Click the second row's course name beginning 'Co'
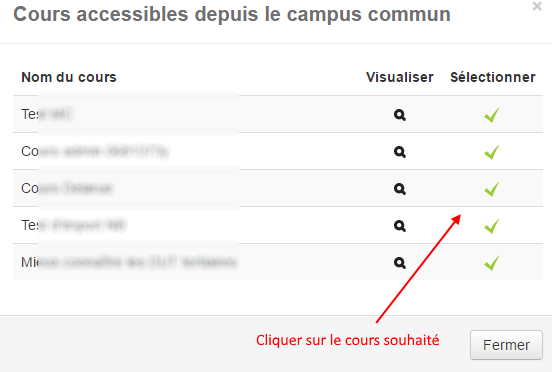552x372 pixels. tap(95, 151)
